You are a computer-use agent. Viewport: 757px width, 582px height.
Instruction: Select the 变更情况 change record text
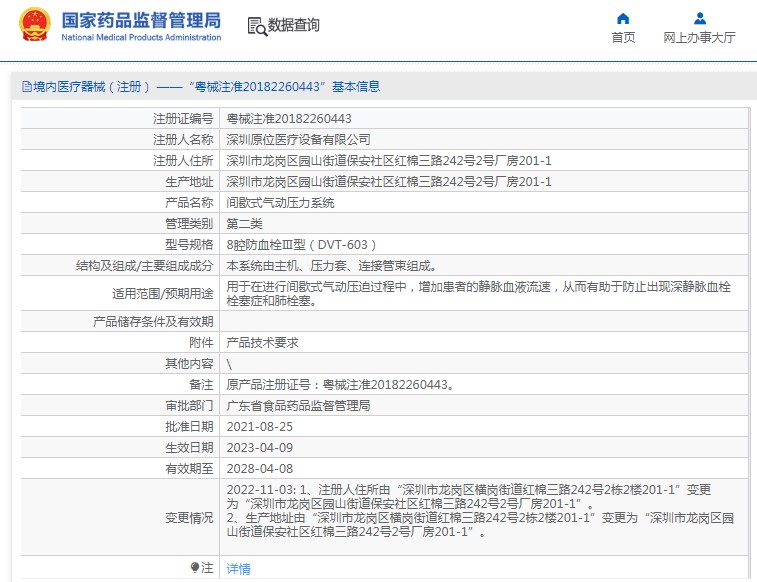click(x=480, y=511)
